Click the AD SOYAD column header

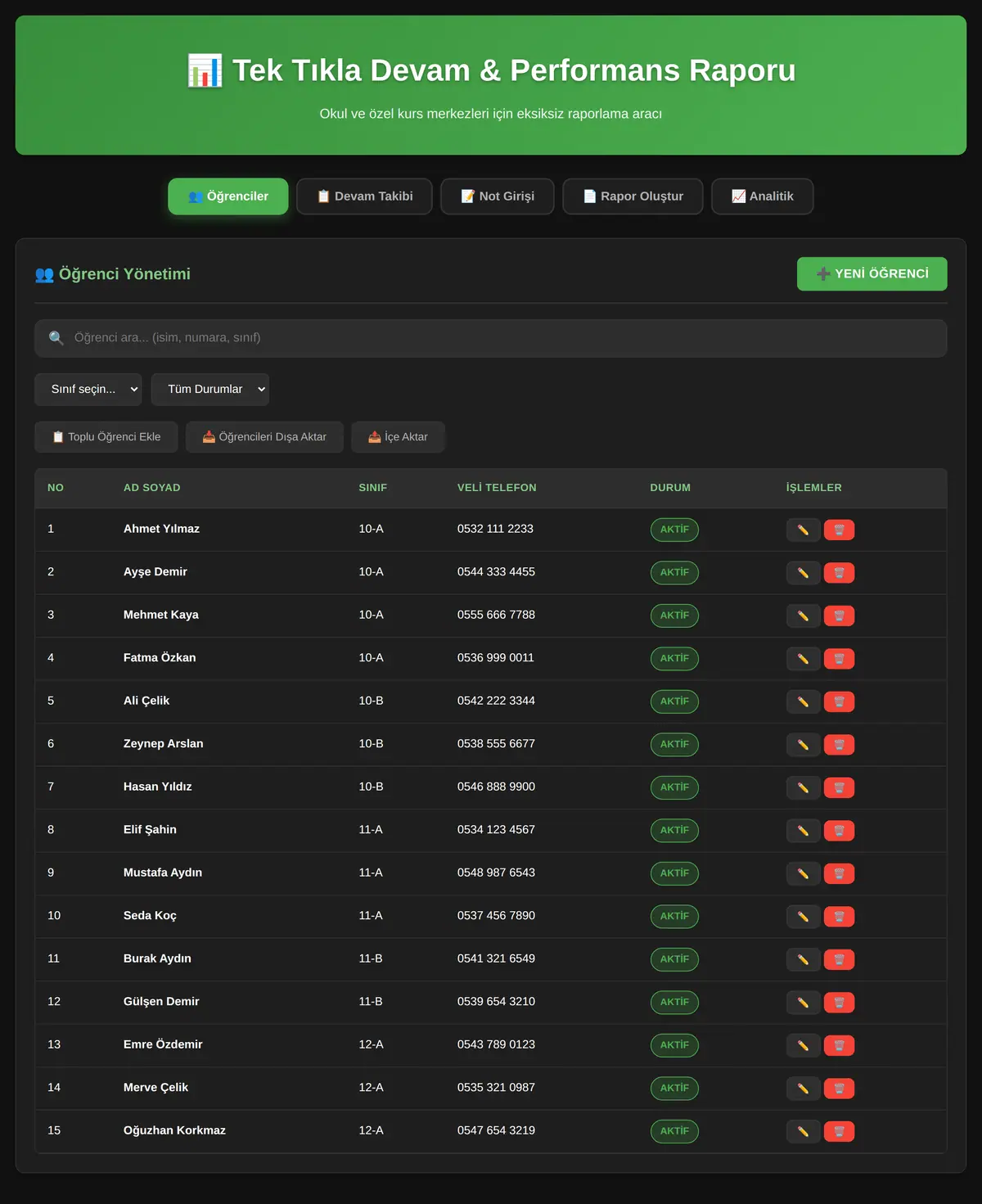coord(152,488)
